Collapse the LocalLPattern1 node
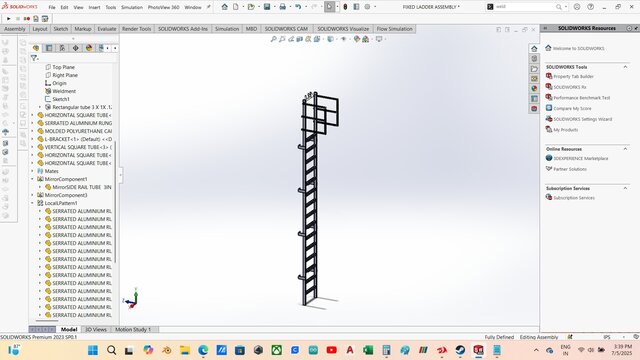The image size is (640, 360). pyautogui.click(x=32, y=203)
